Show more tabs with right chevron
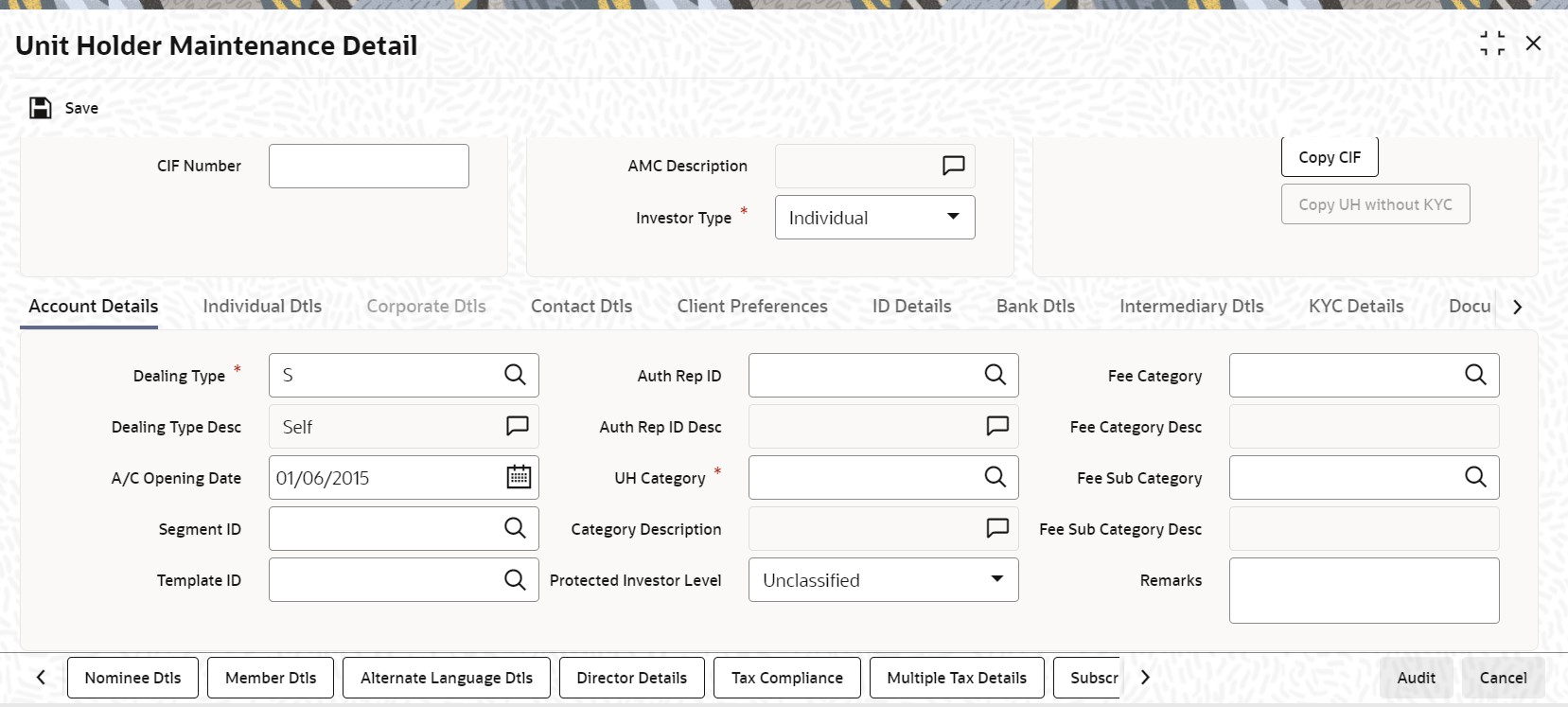The height and width of the screenshot is (707, 1568). tap(1518, 307)
